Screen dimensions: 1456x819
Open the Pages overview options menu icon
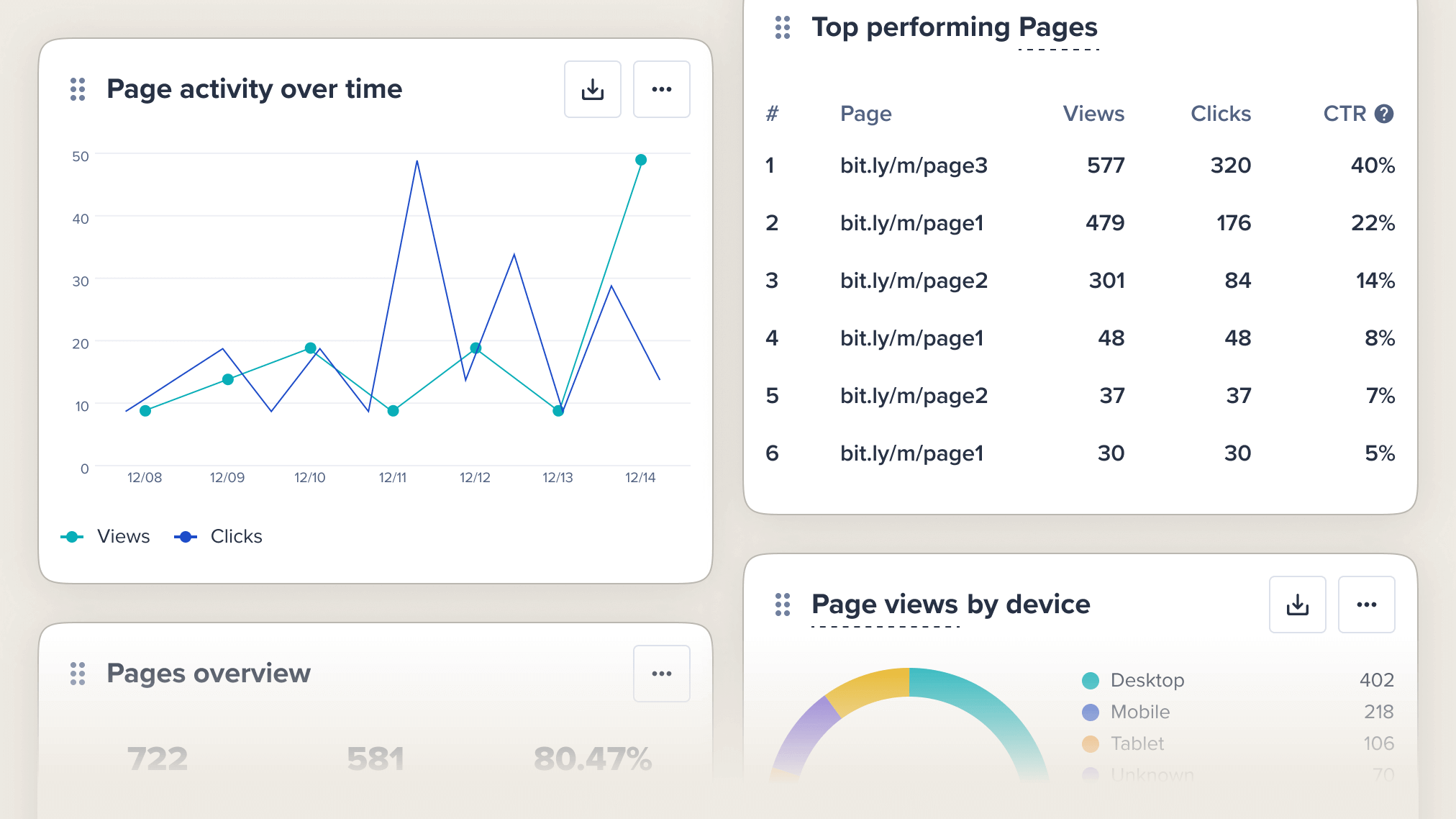click(x=660, y=673)
